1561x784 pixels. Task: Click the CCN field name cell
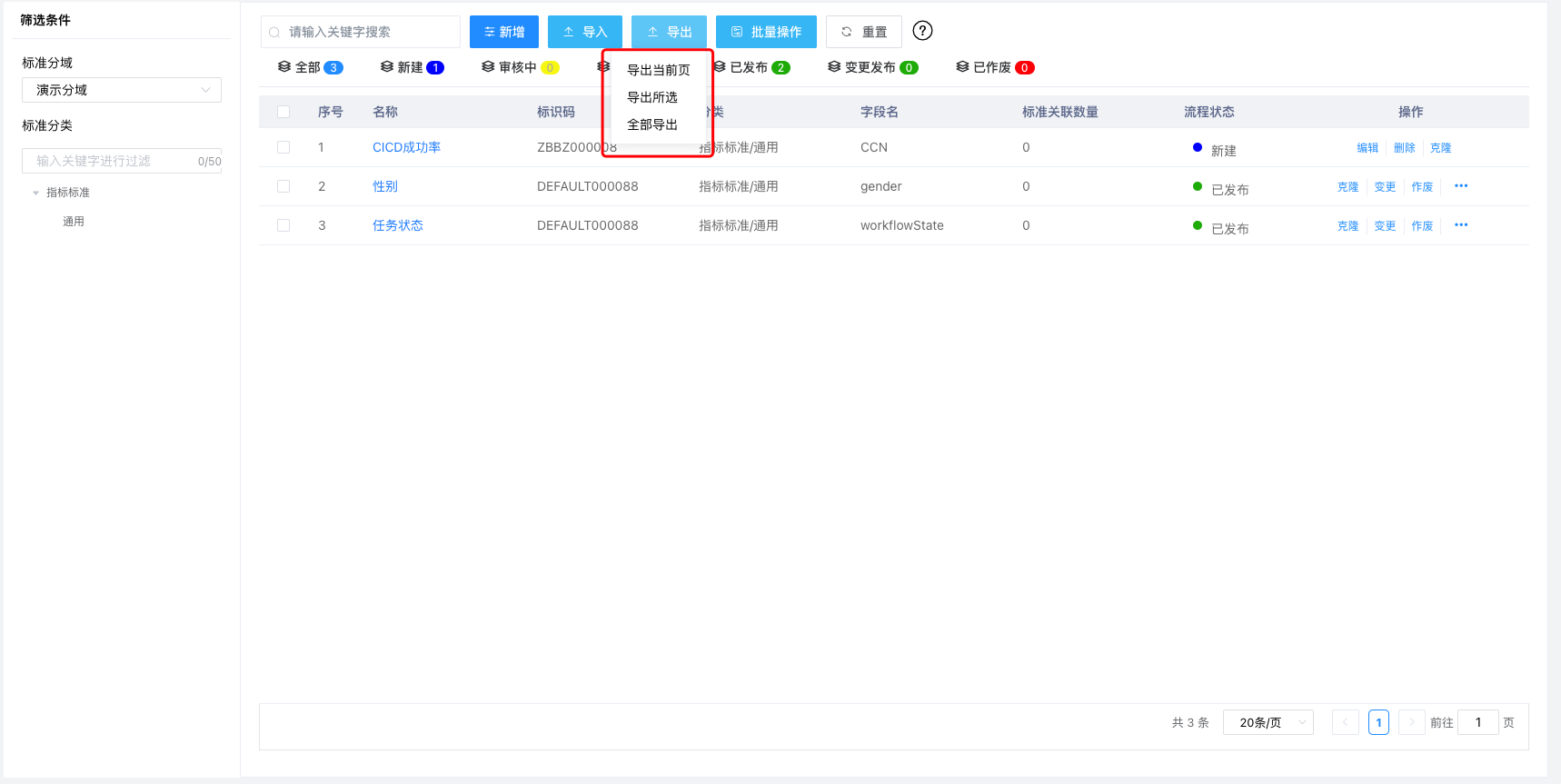click(x=874, y=147)
